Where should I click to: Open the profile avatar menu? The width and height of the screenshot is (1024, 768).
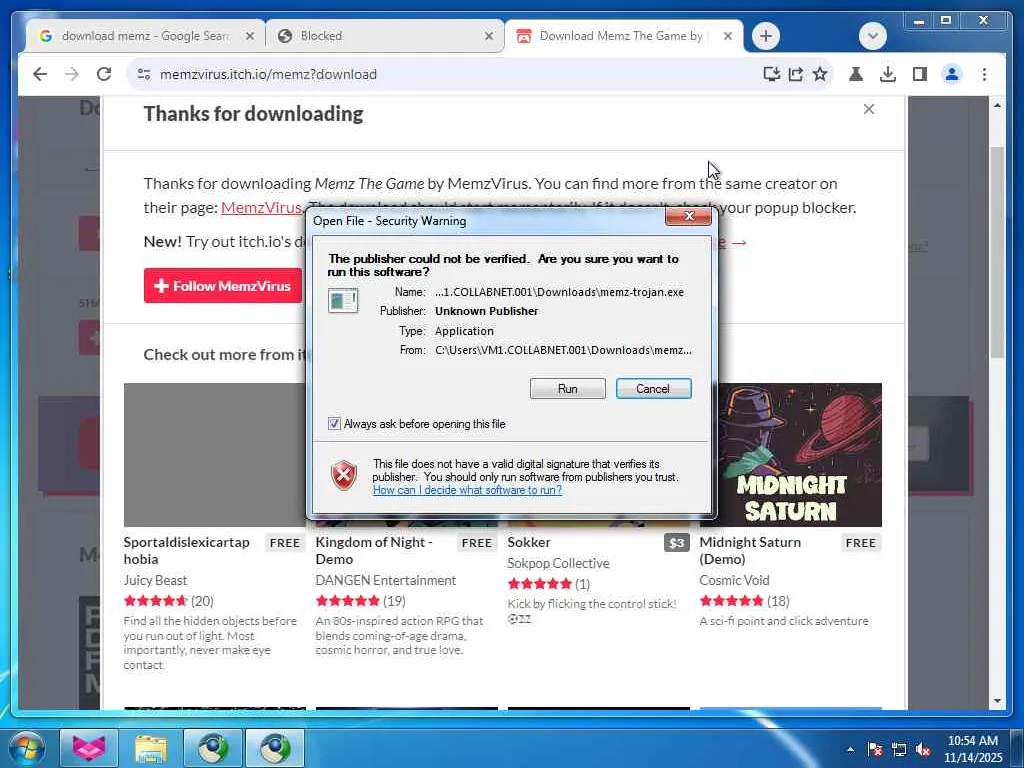[x=952, y=74]
